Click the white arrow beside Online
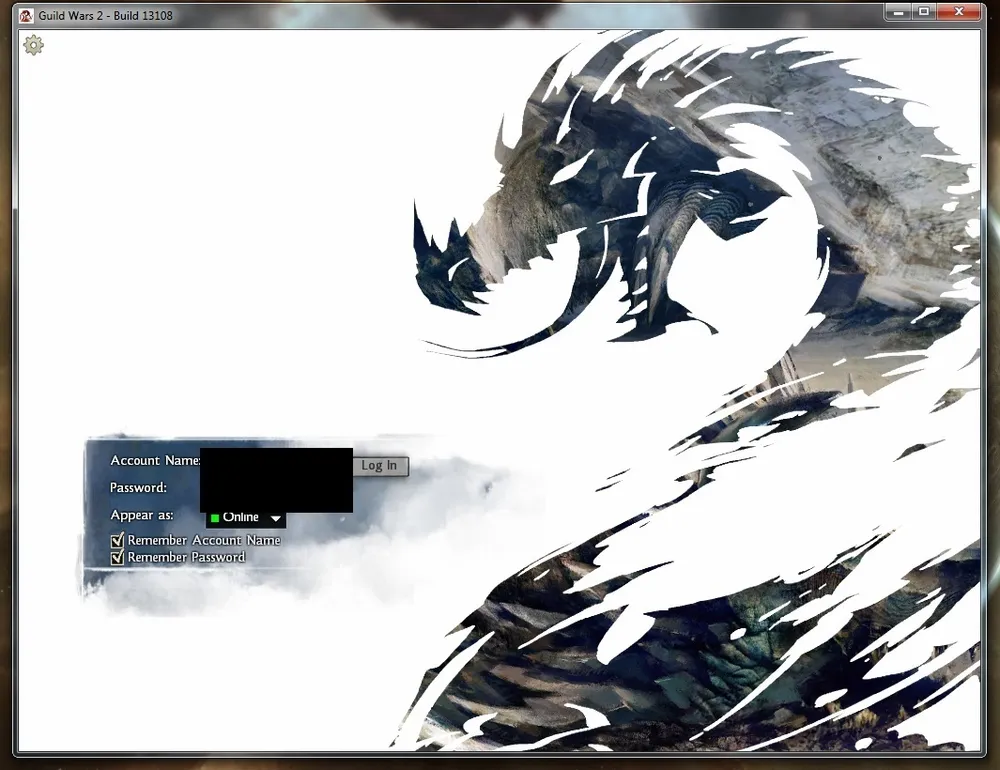This screenshot has height=770, width=1000. coord(276,518)
